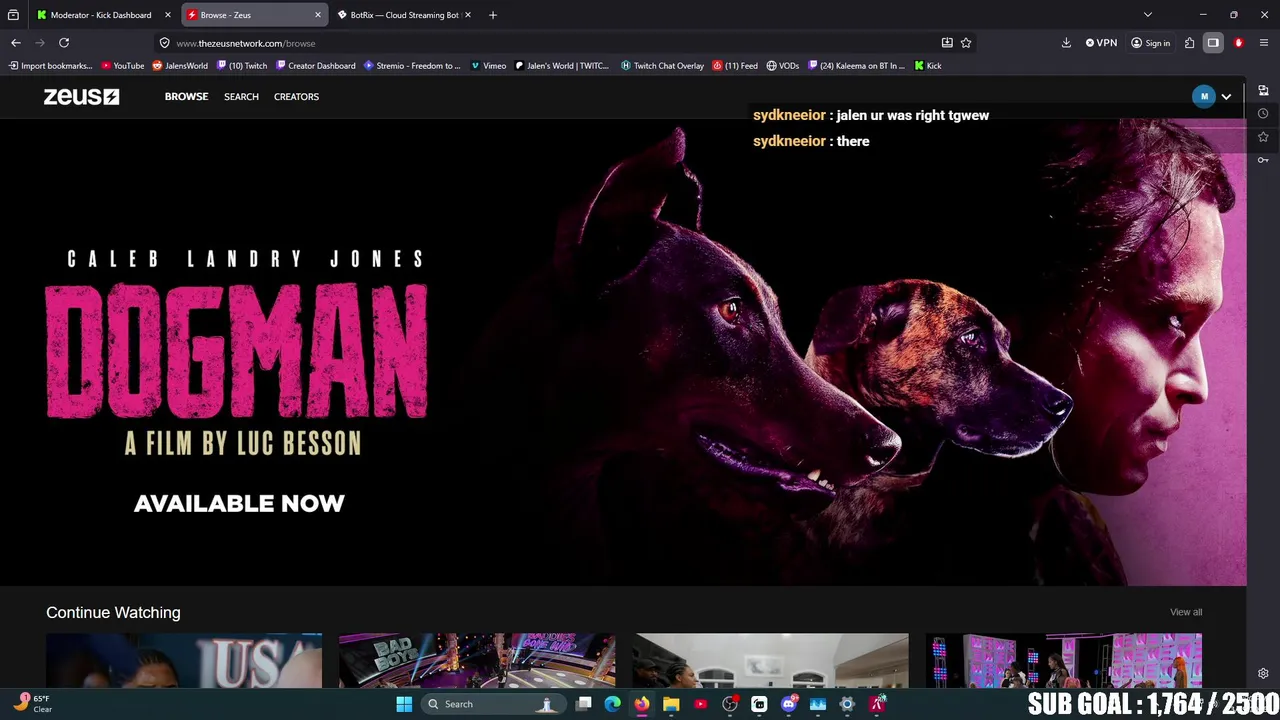Open Discord from the taskbar
Image resolution: width=1280 pixels, height=720 pixels.
pyautogui.click(x=788, y=704)
